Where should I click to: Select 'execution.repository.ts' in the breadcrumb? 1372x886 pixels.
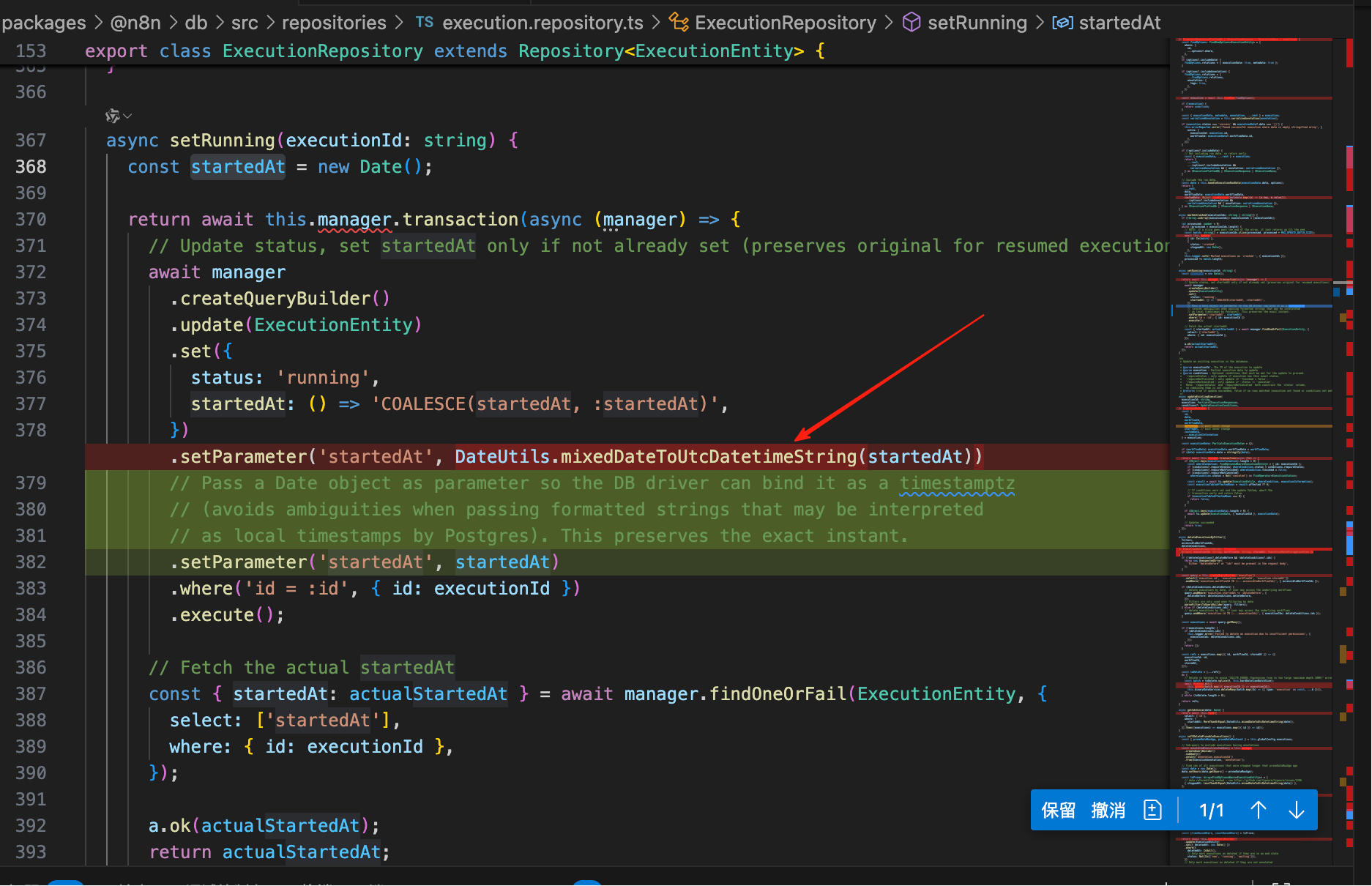(x=543, y=23)
